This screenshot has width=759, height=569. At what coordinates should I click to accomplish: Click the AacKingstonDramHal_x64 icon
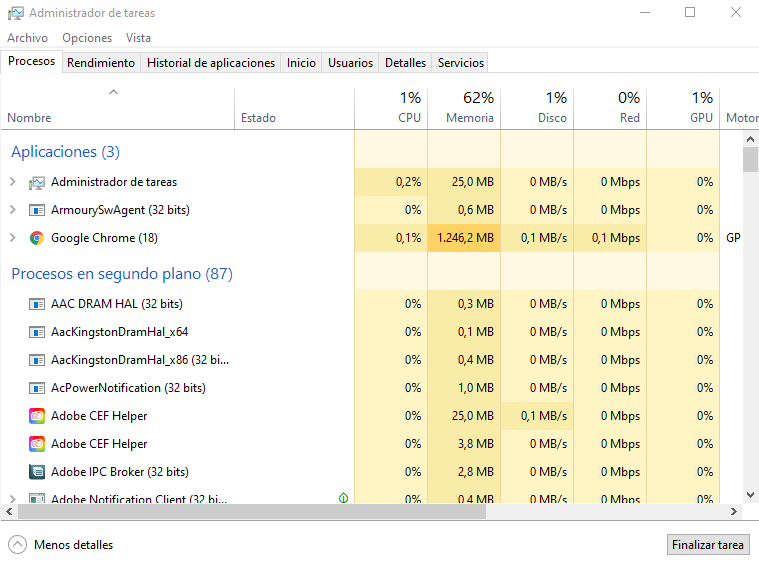pos(37,332)
